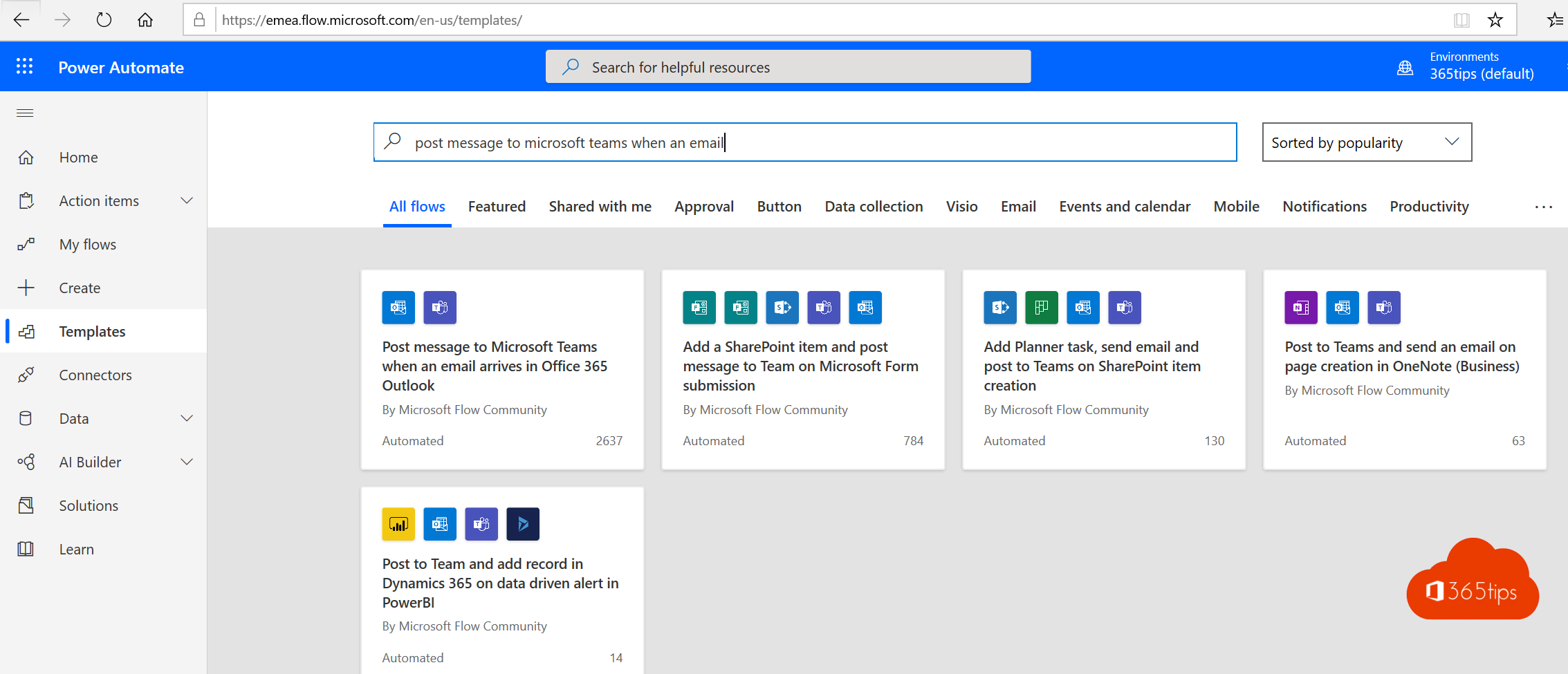Select the Mobile tab

[1236, 207]
